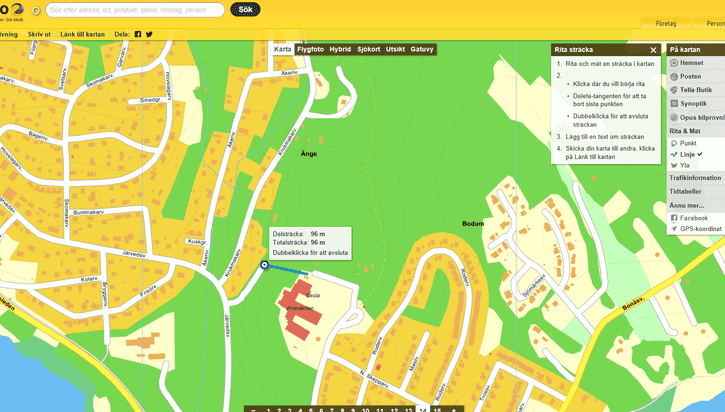Screen dimensions: 725x412
Task: Expand the Annu mer section
Action: (x=687, y=205)
